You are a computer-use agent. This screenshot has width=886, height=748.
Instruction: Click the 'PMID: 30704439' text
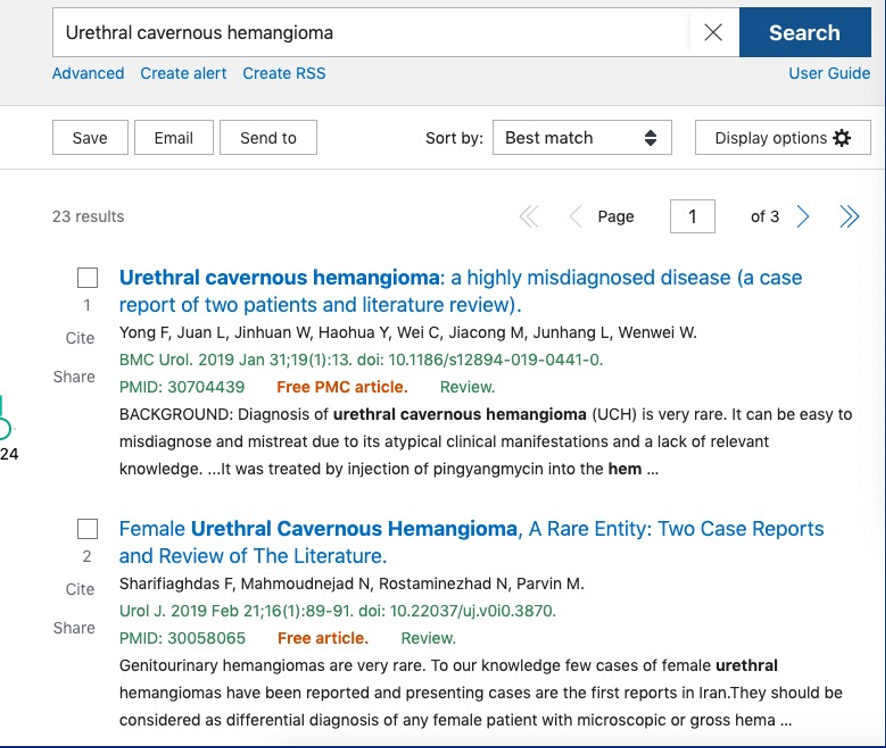182,387
